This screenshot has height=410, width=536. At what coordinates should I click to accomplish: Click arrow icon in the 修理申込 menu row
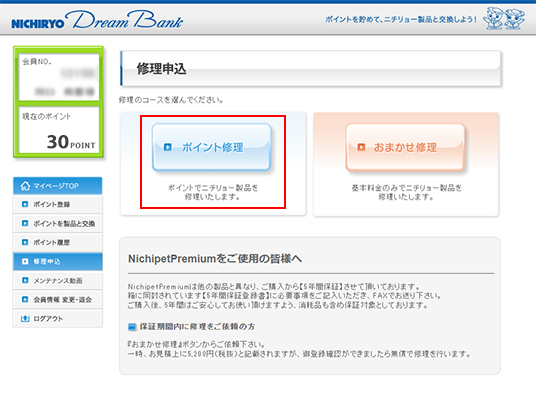click(25, 261)
